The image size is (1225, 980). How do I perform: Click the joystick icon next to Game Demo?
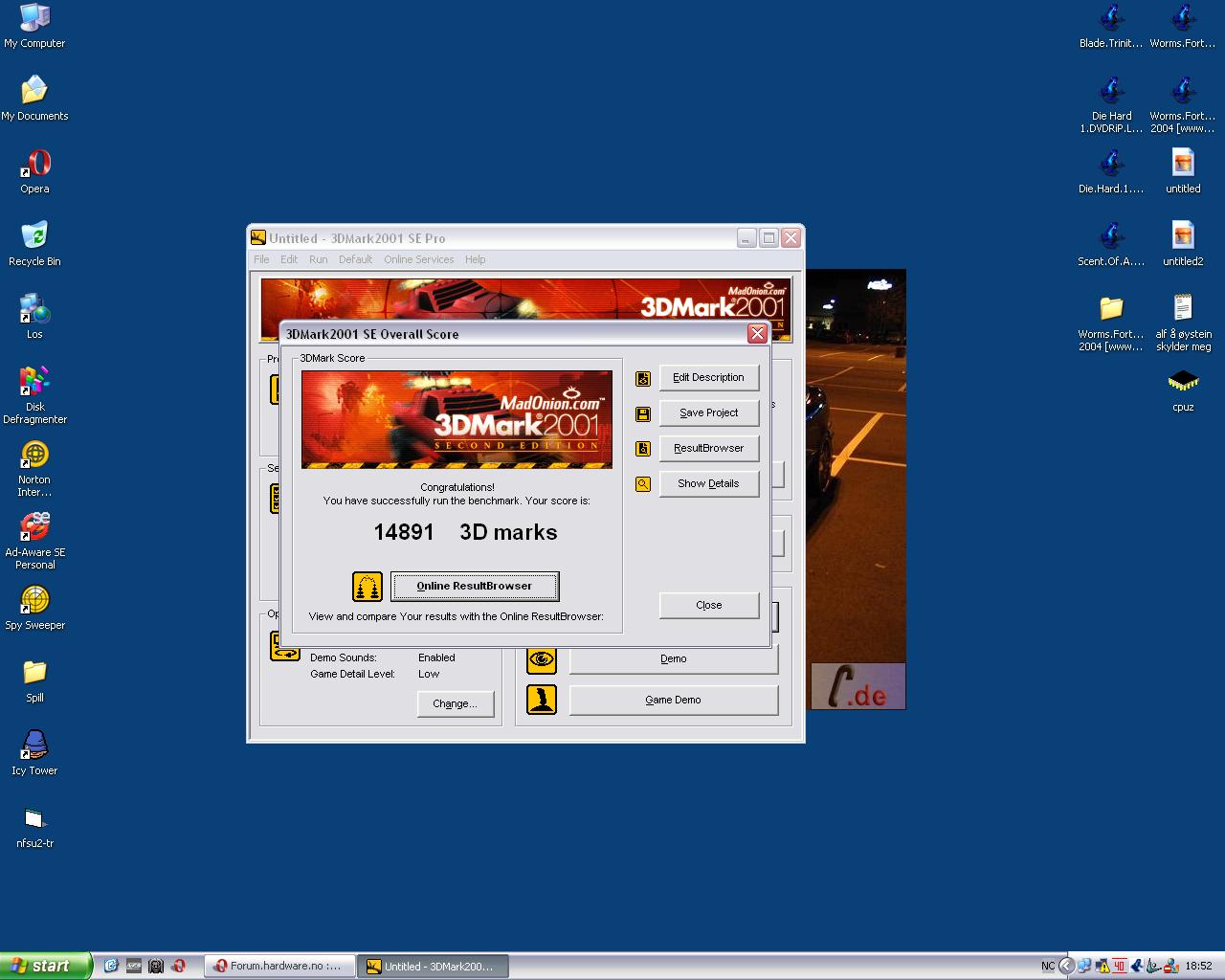tap(542, 700)
